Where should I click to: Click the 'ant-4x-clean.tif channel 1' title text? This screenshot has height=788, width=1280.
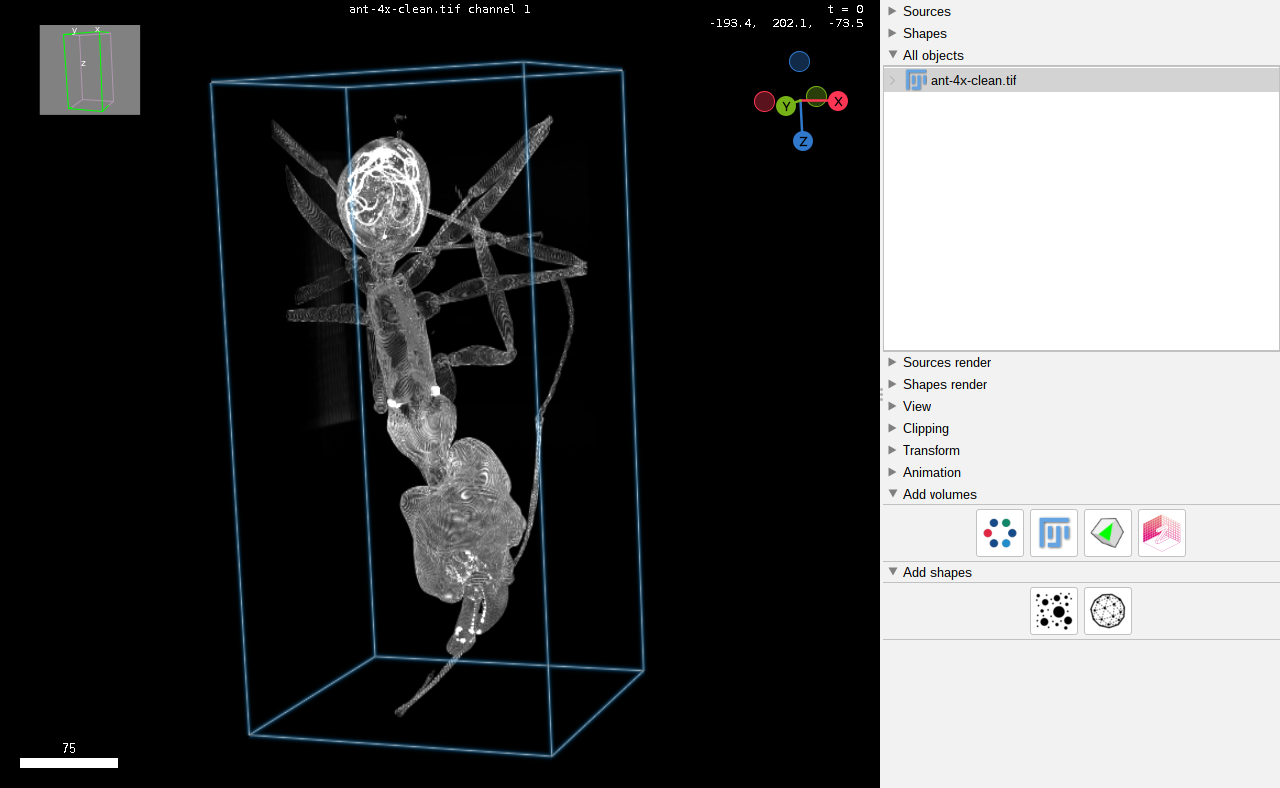[x=440, y=9]
